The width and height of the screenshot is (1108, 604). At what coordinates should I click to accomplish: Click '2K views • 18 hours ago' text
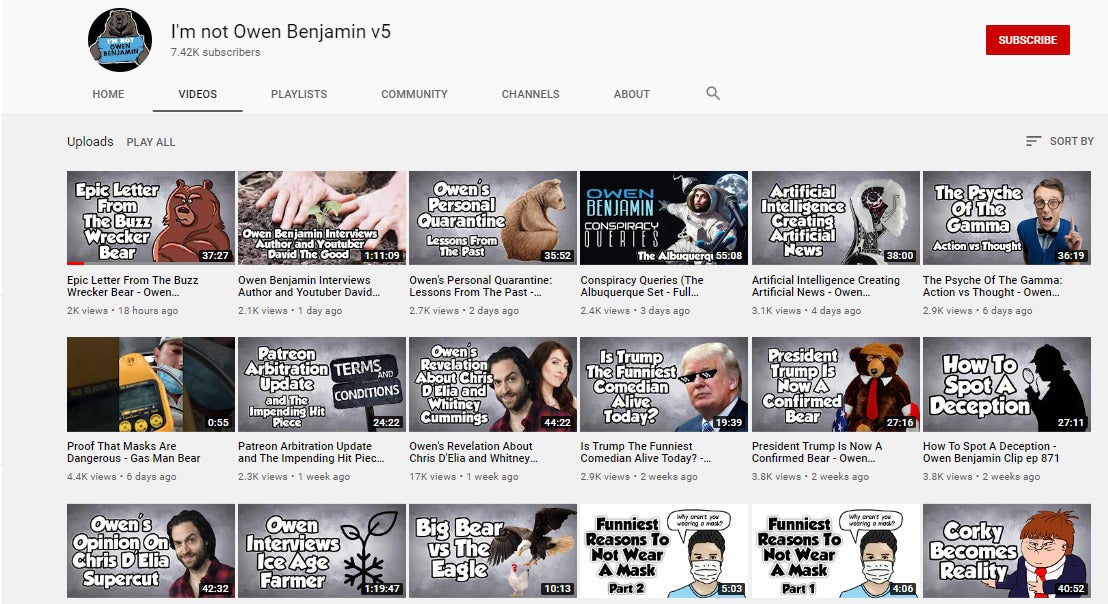point(122,311)
